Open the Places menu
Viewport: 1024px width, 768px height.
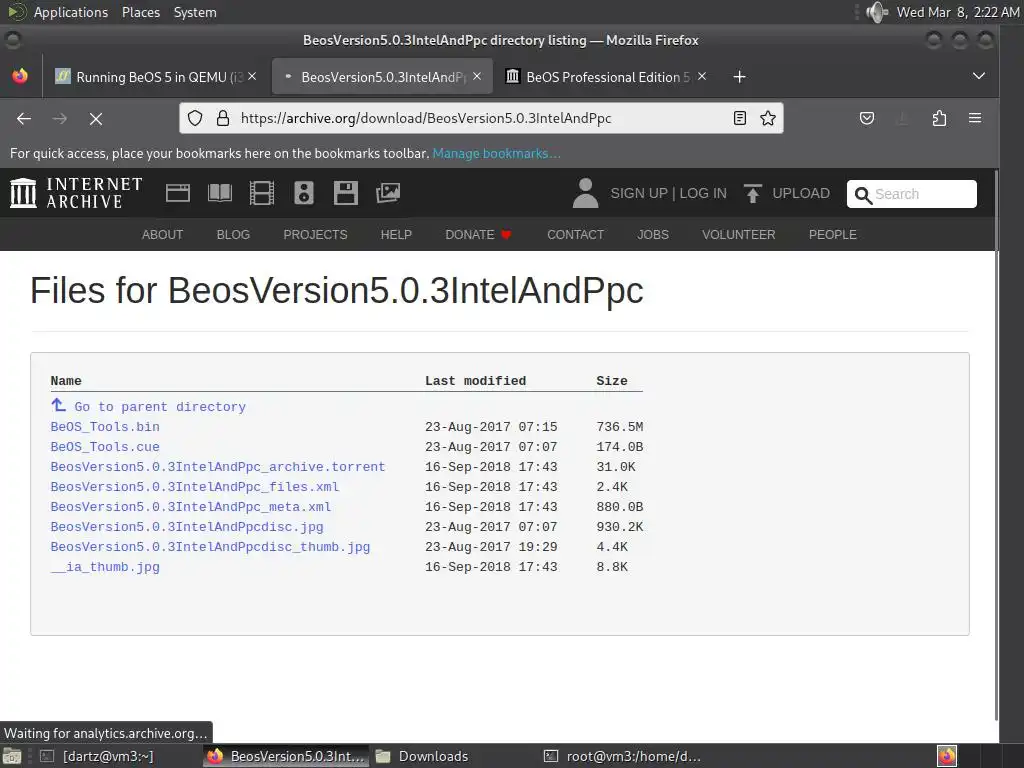tap(140, 12)
